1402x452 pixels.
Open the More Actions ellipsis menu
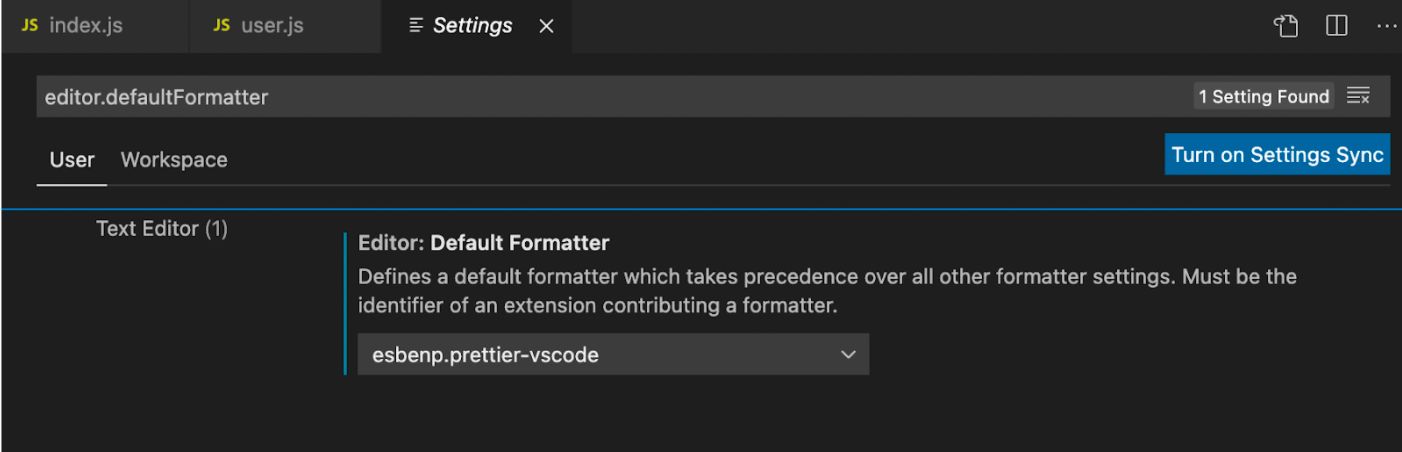1385,25
